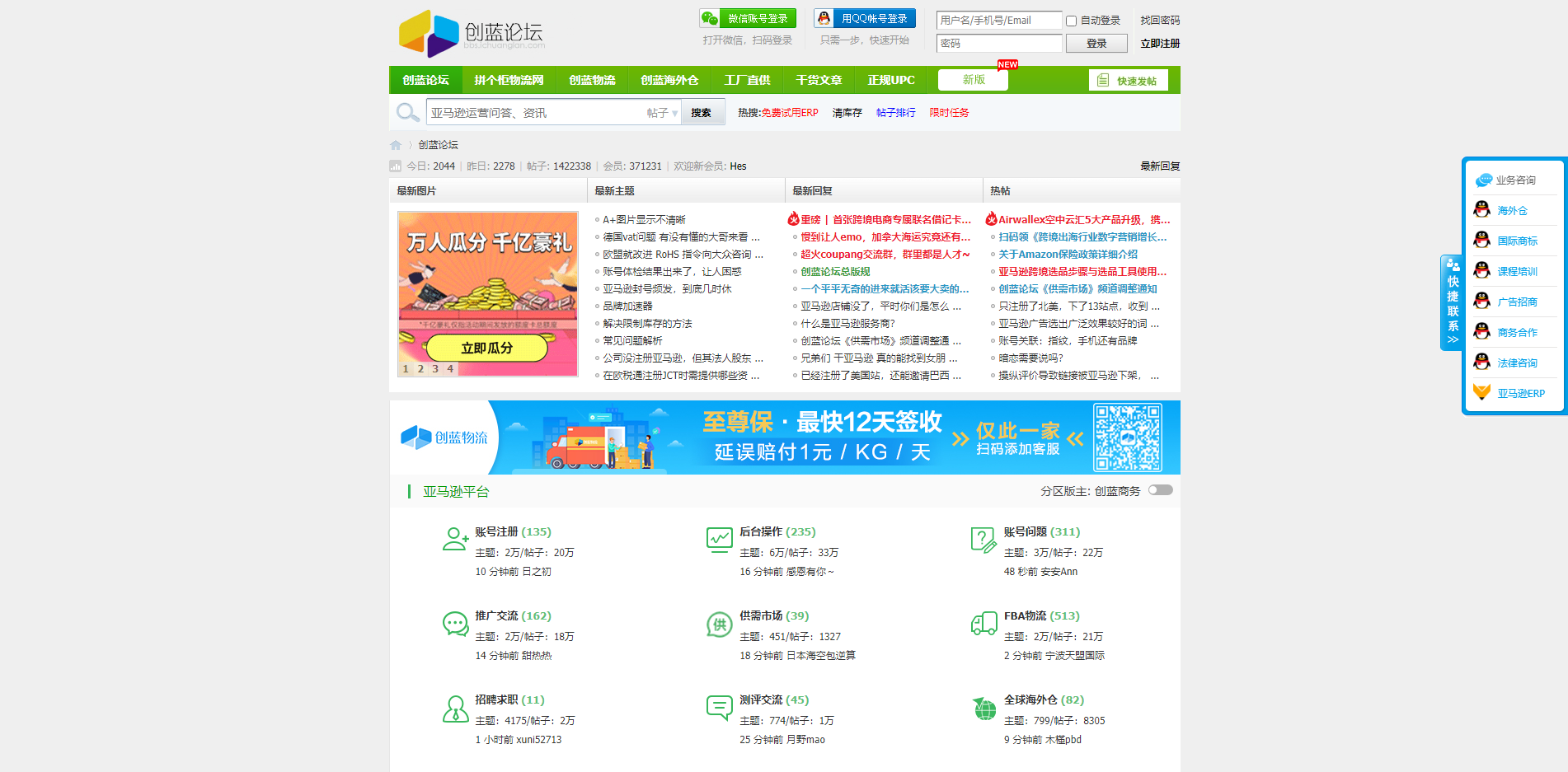Click the 免费试用ERP hot search link
The height and width of the screenshot is (772, 1568).
tap(790, 113)
